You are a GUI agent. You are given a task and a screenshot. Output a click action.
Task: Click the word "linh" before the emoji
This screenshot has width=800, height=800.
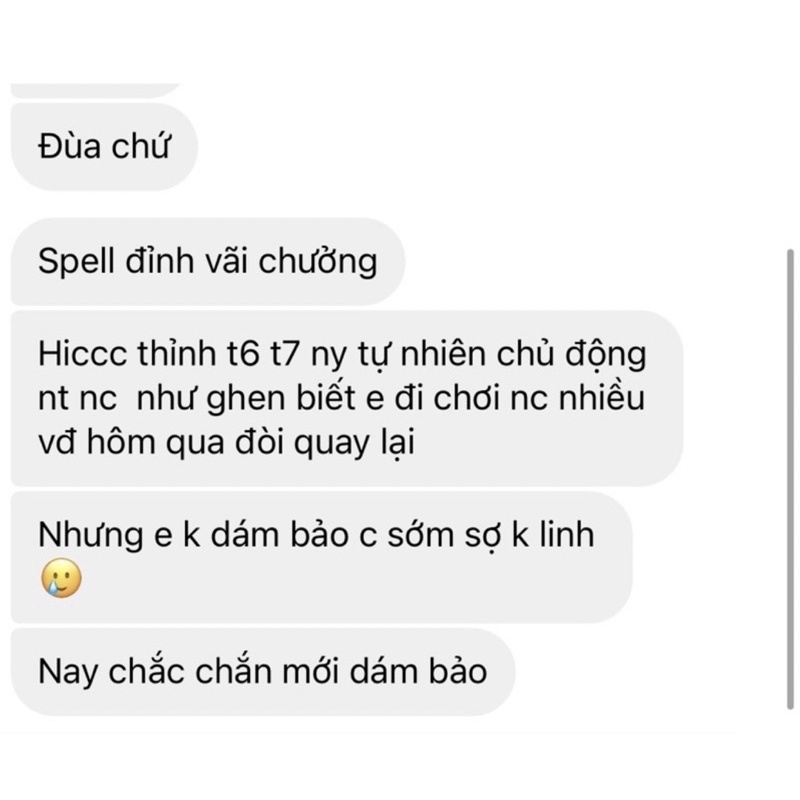567,534
